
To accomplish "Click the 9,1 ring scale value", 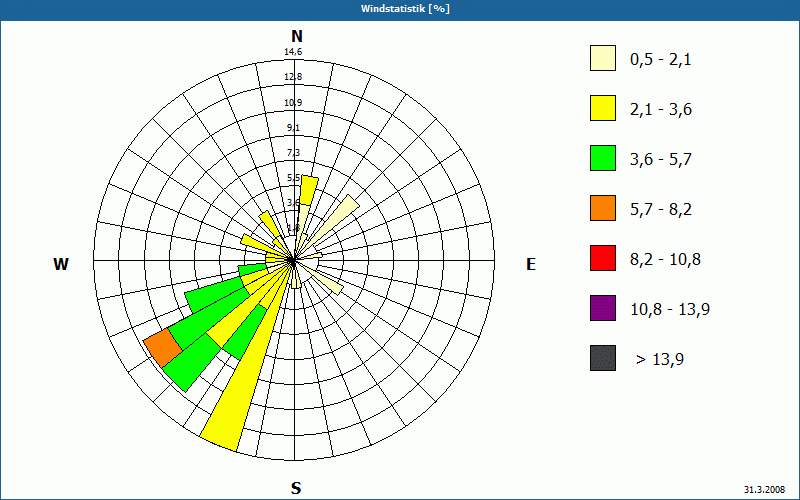I will (293, 128).
